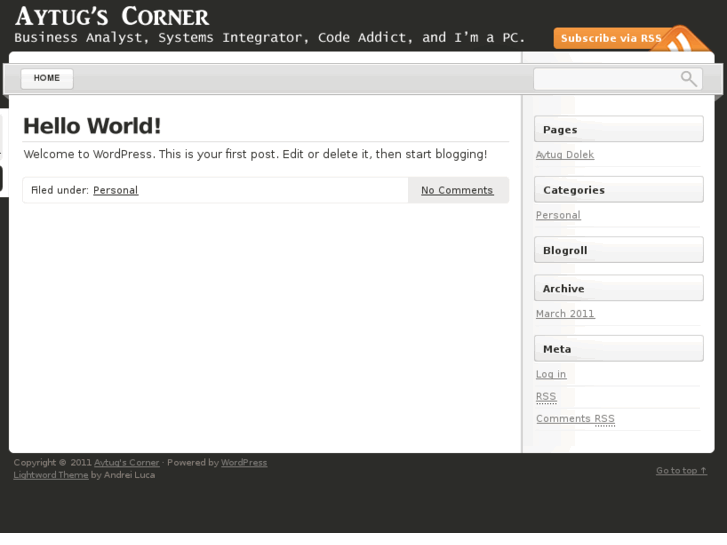This screenshot has width=727, height=545.
Task: Click the No Comments link
Action: [x=457, y=190]
